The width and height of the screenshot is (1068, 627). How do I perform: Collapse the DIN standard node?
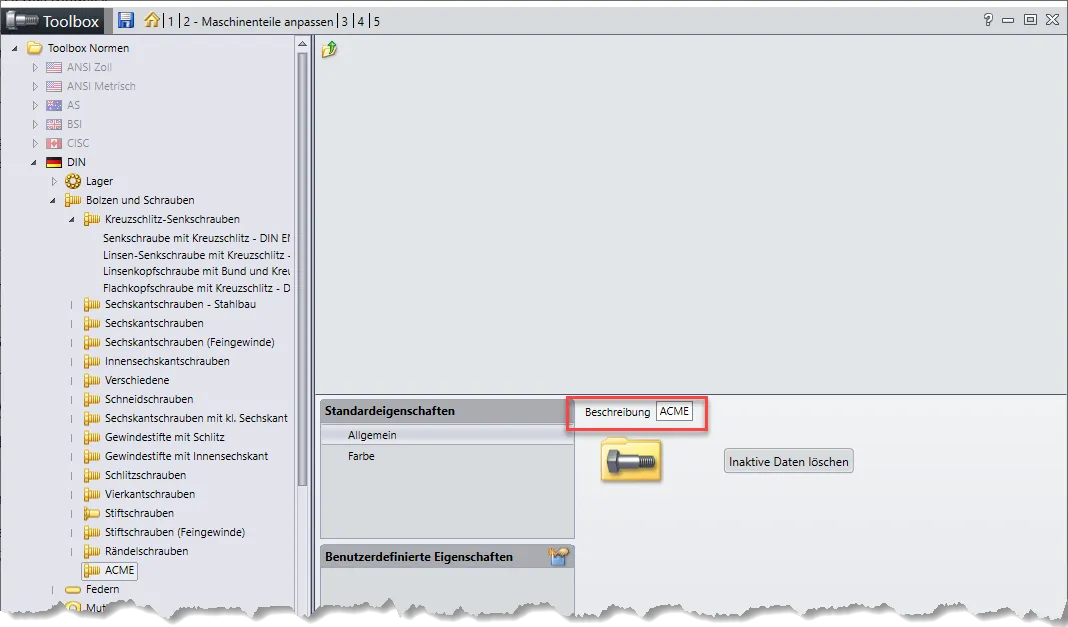click(35, 162)
